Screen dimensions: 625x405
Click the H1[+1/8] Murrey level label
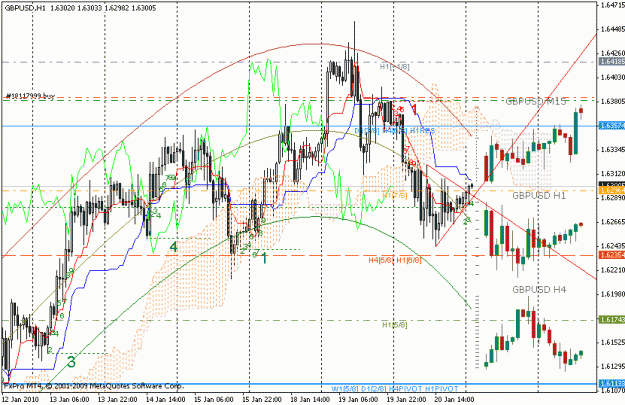tap(394, 67)
